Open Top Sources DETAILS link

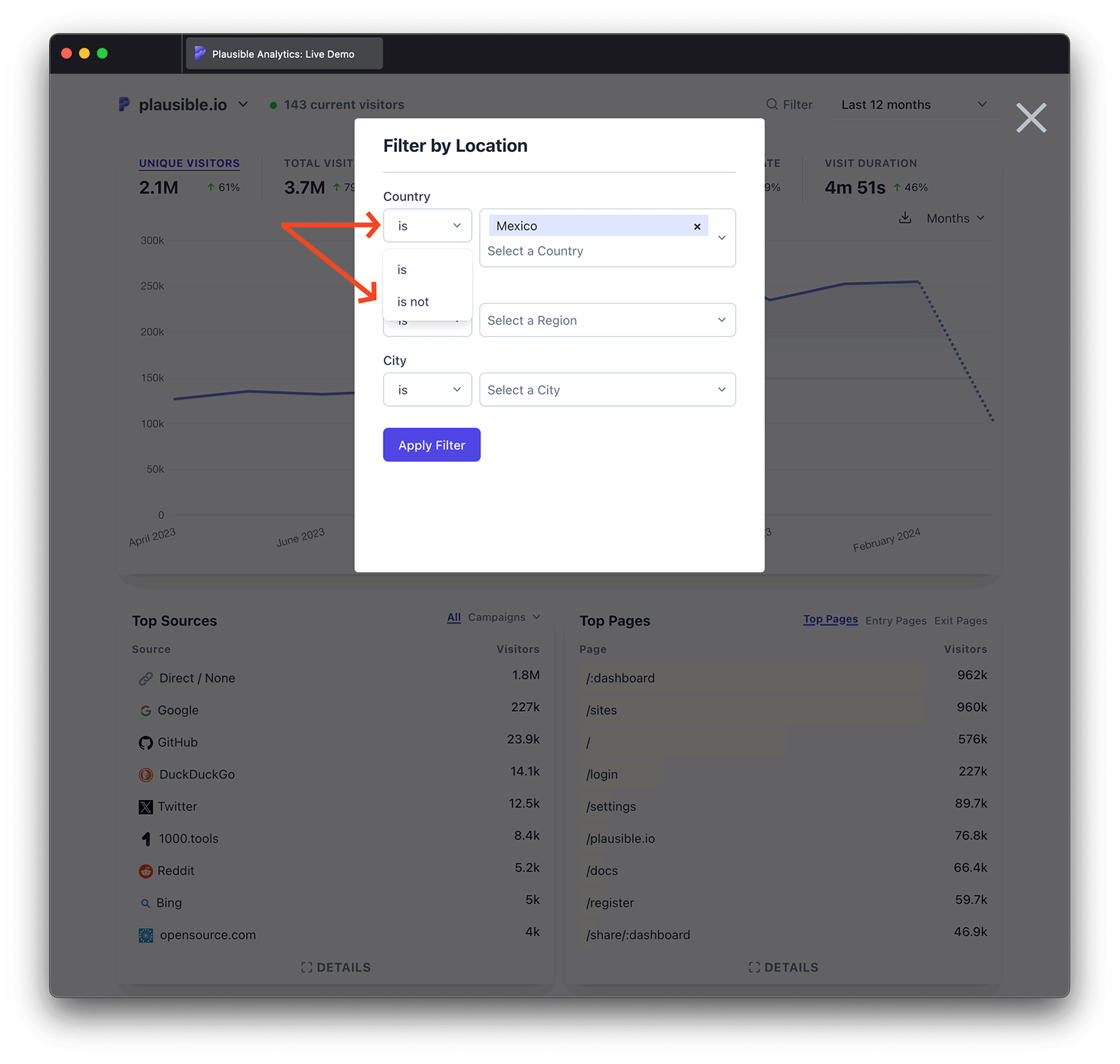pyautogui.click(x=336, y=967)
